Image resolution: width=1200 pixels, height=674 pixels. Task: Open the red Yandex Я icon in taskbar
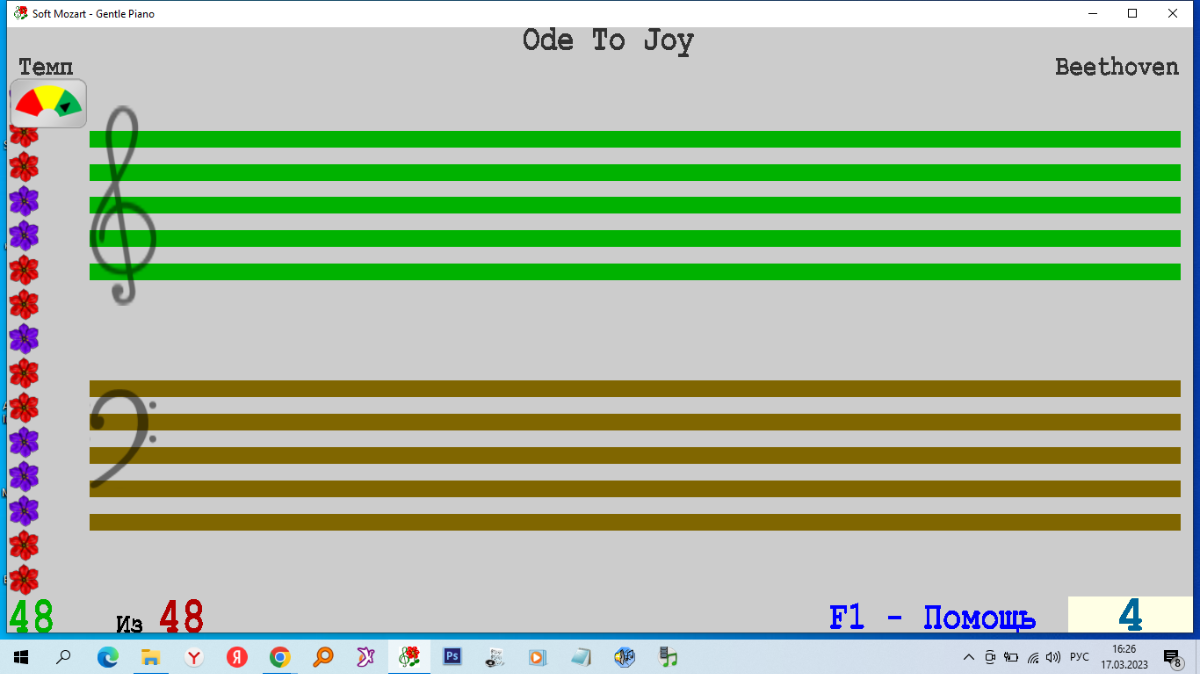[x=237, y=657]
